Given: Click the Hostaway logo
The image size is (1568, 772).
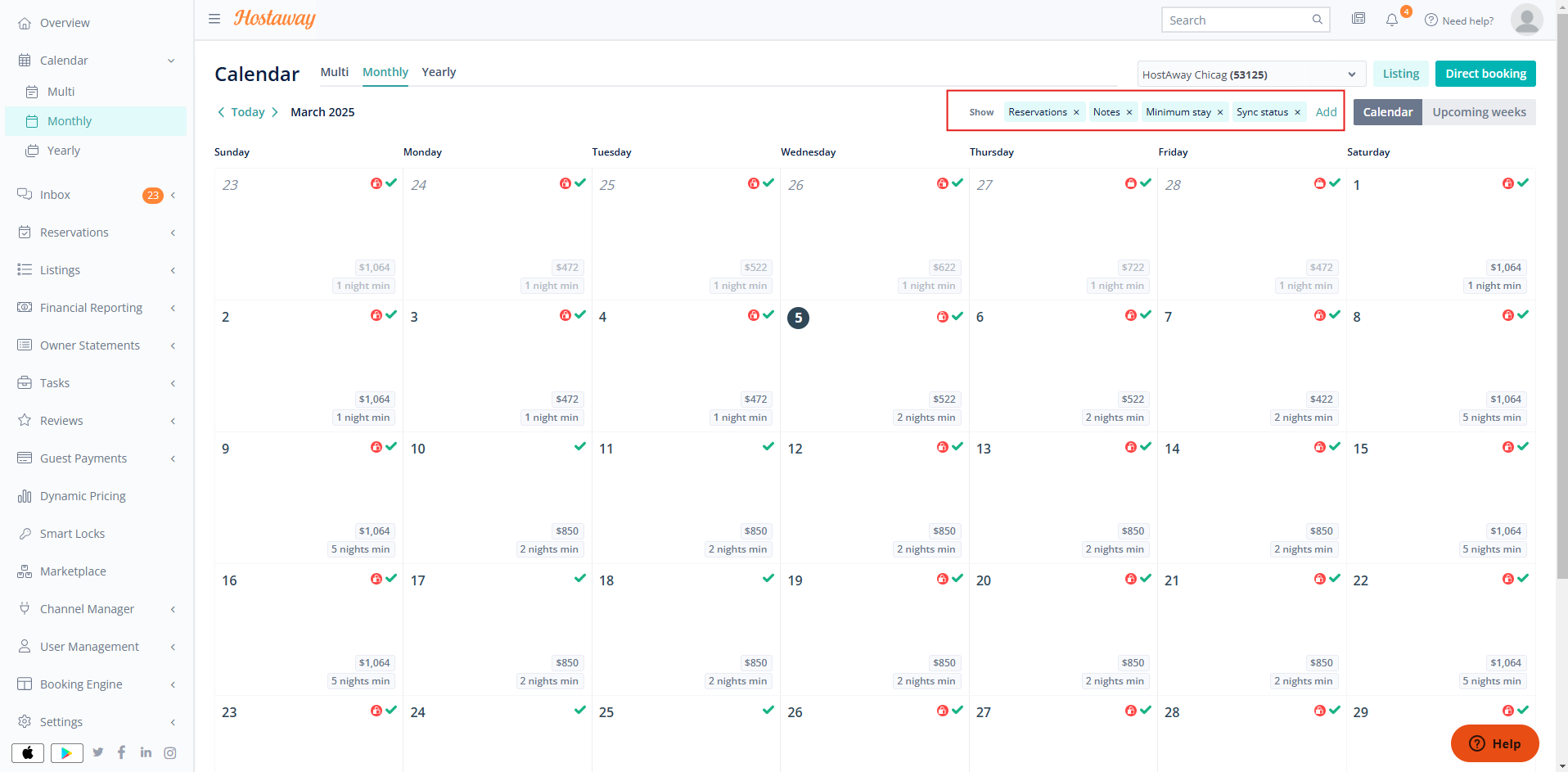Looking at the screenshot, I should 275,19.
